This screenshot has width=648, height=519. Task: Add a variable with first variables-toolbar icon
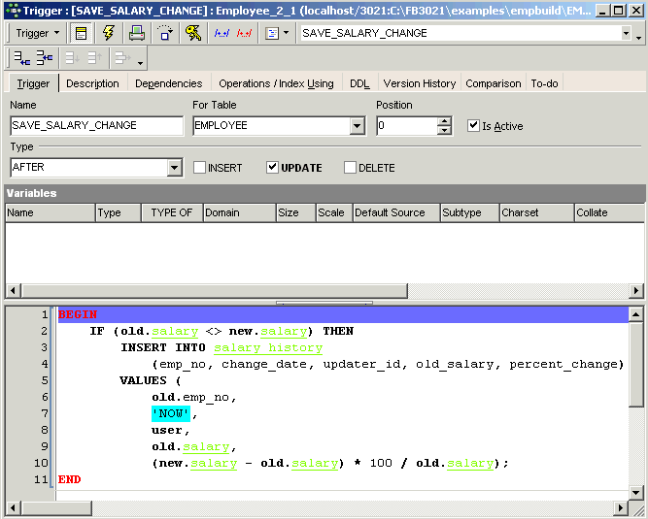pyautogui.click(x=21, y=58)
